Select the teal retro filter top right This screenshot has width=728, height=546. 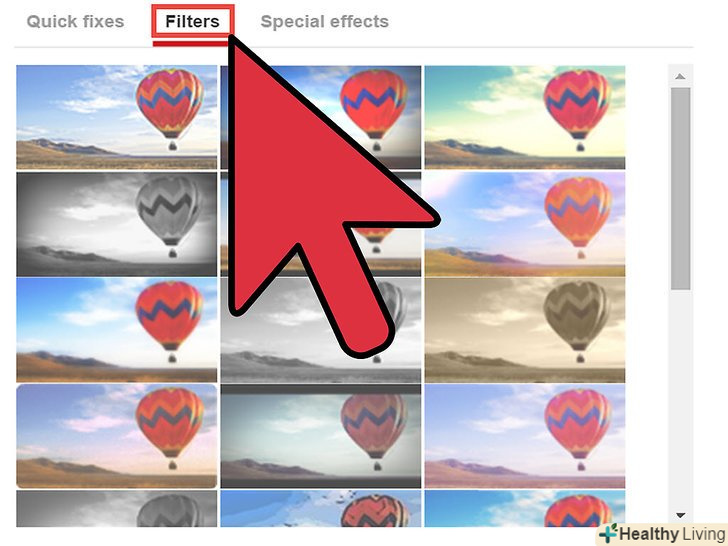pyautogui.click(x=525, y=117)
